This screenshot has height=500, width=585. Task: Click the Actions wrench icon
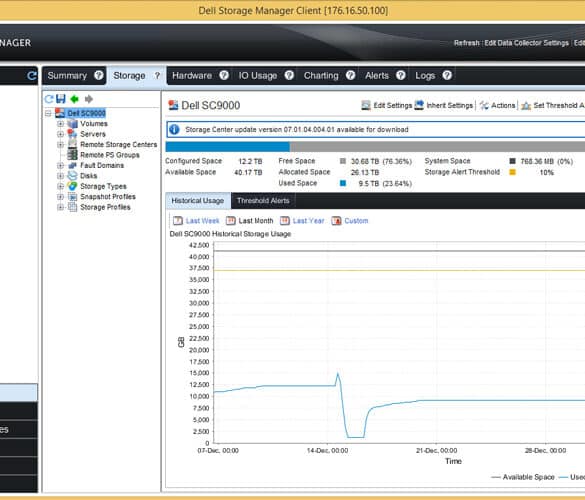[484, 106]
